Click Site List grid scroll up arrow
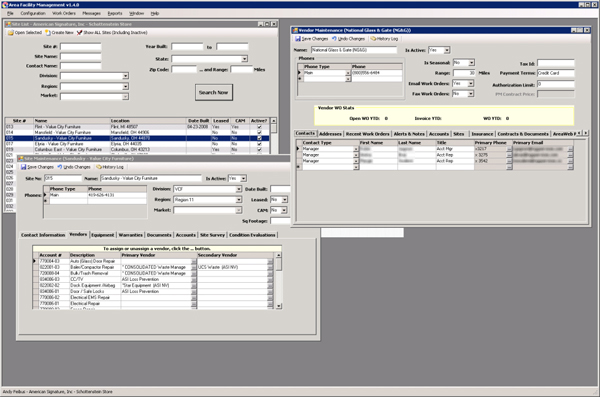The width and height of the screenshot is (600, 397). point(273,121)
